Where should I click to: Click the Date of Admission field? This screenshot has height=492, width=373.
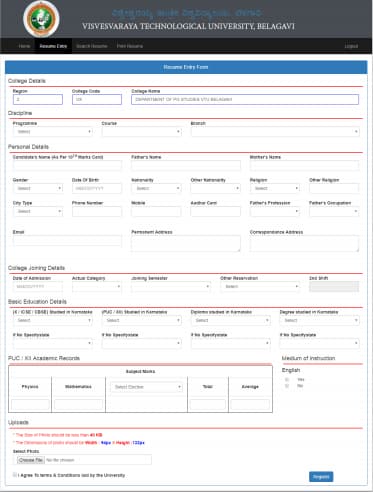click(38, 287)
